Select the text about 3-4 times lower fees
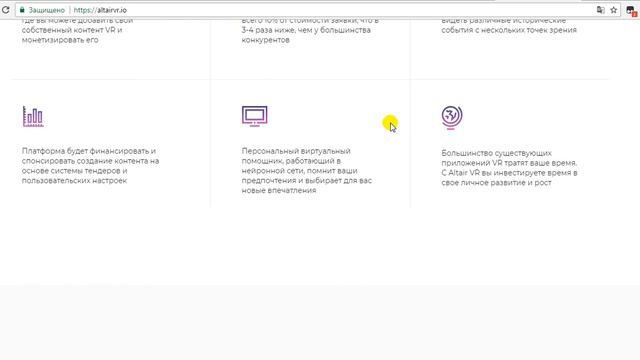Image resolution: width=640 pixels, height=360 pixels. coord(310,30)
